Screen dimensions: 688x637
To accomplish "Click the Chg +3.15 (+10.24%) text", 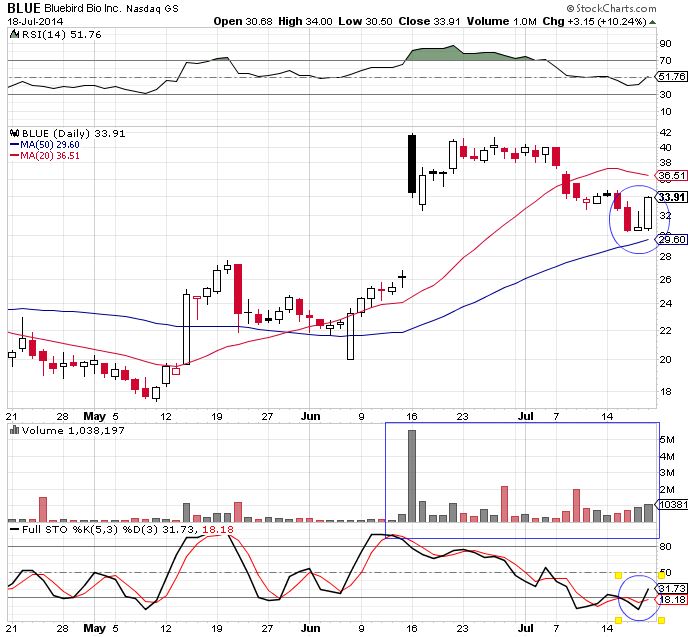I will (x=595, y=21).
